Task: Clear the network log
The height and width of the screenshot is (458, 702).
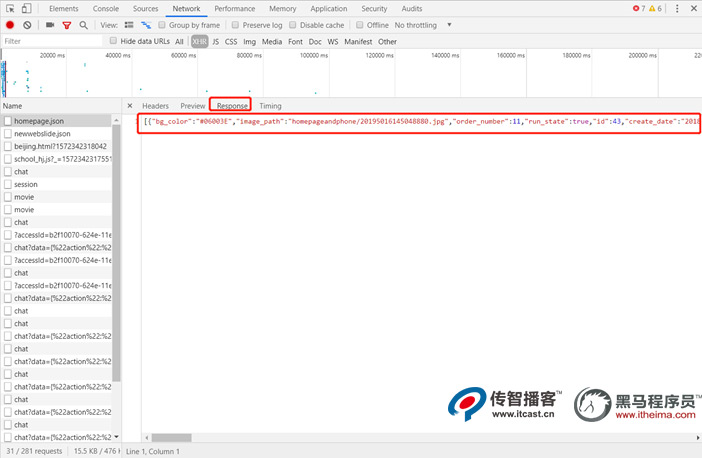Action: click(x=27, y=25)
